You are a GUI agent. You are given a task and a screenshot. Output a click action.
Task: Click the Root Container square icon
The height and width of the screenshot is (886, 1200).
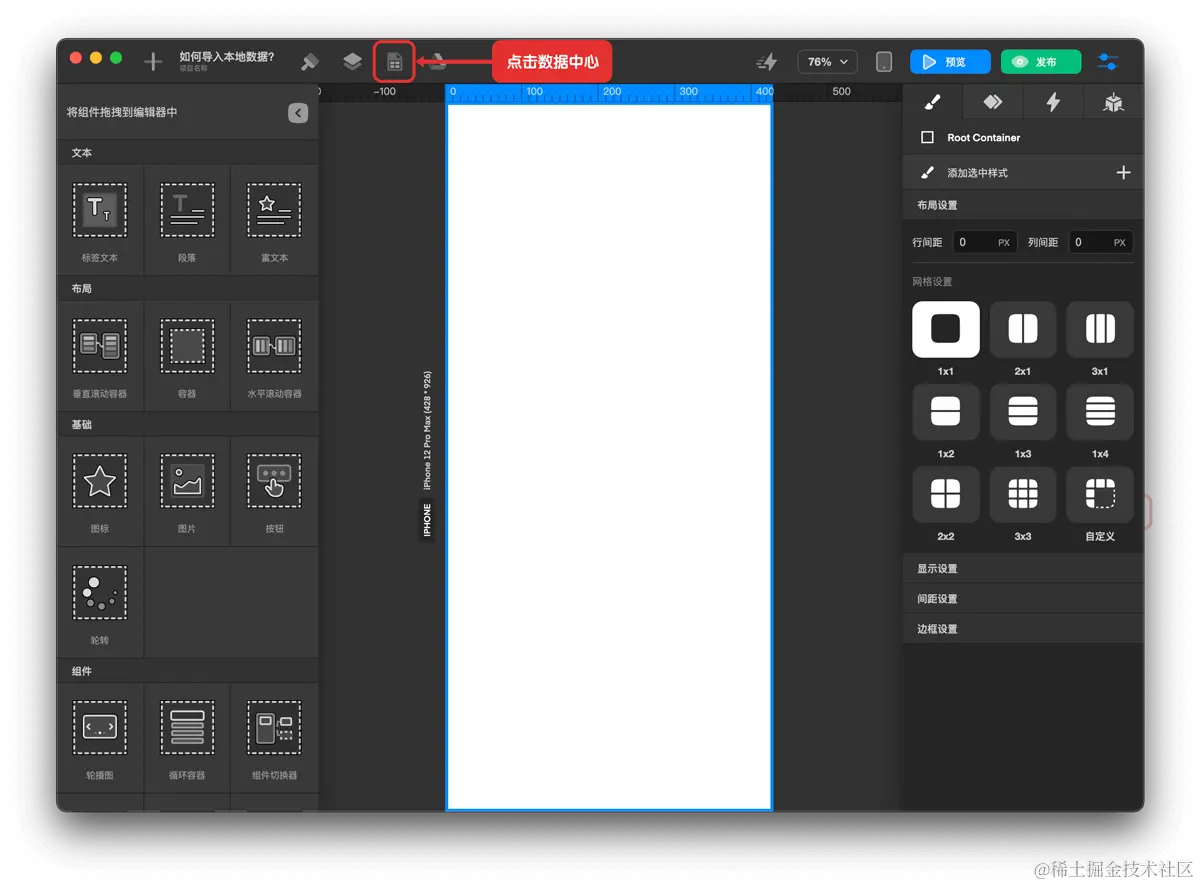click(x=927, y=137)
